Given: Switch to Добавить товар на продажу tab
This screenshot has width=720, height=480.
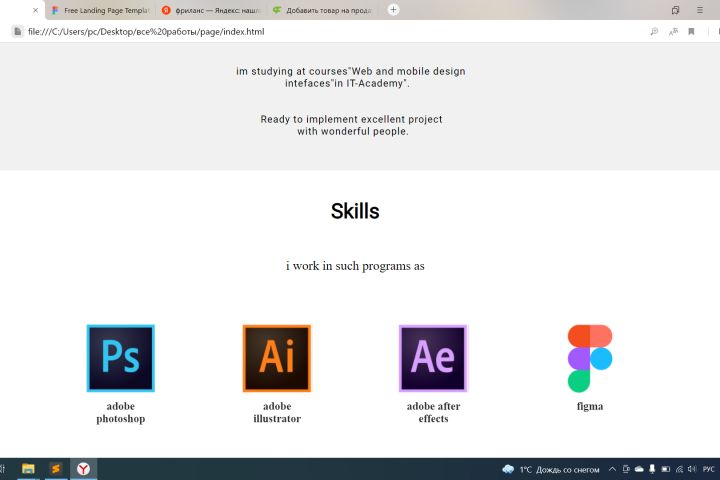Looking at the screenshot, I should (x=323, y=10).
